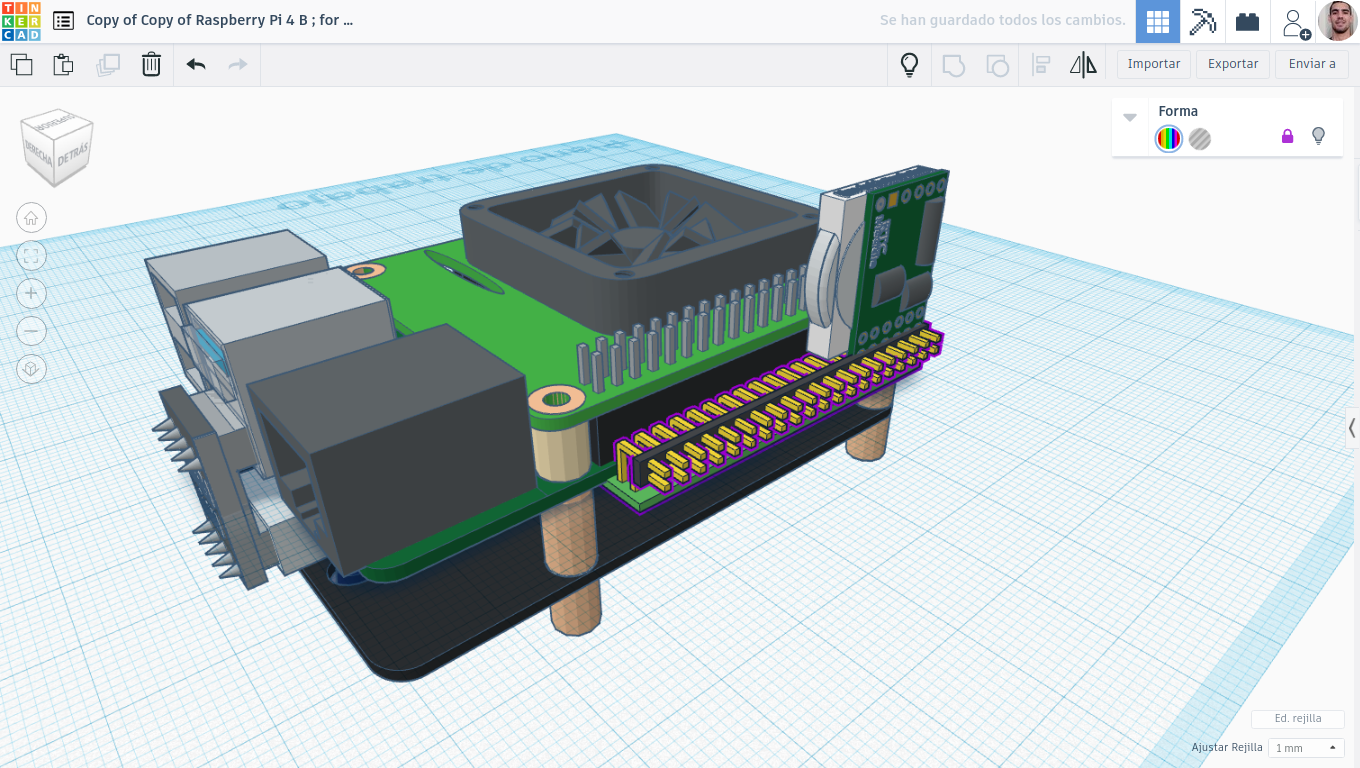
Task: Open the Bricks mode icon
Action: (x=1247, y=21)
